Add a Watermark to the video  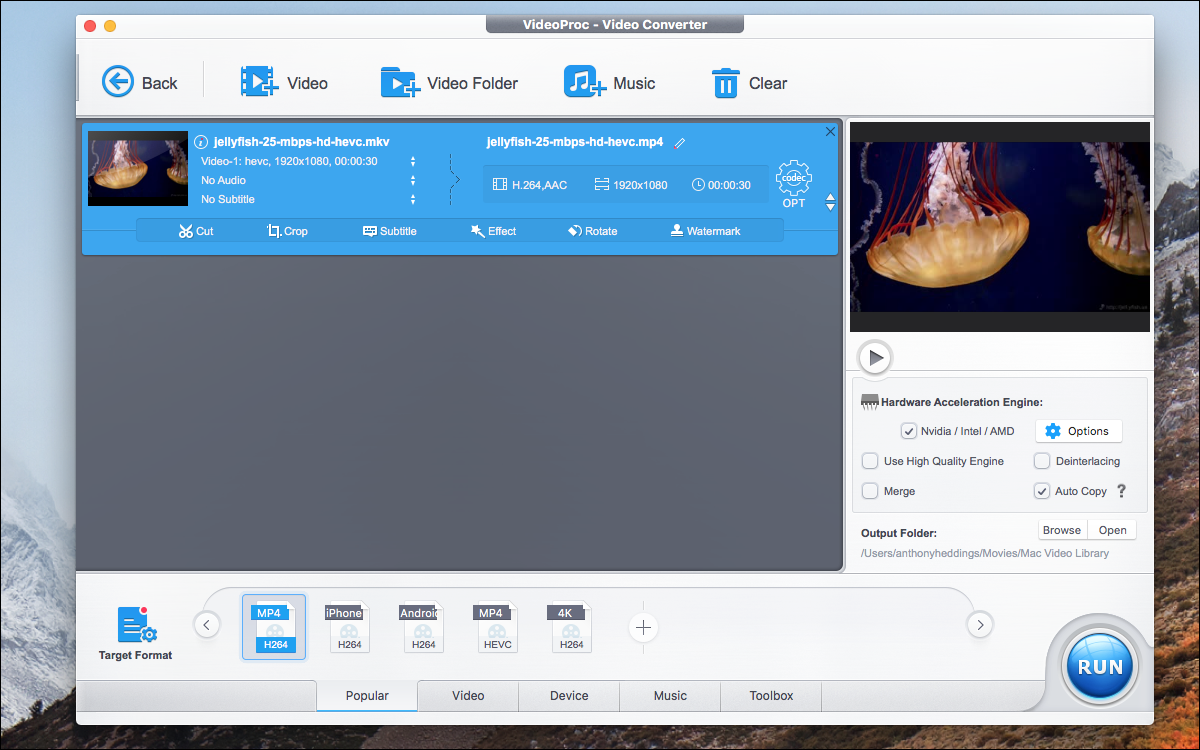pos(705,231)
